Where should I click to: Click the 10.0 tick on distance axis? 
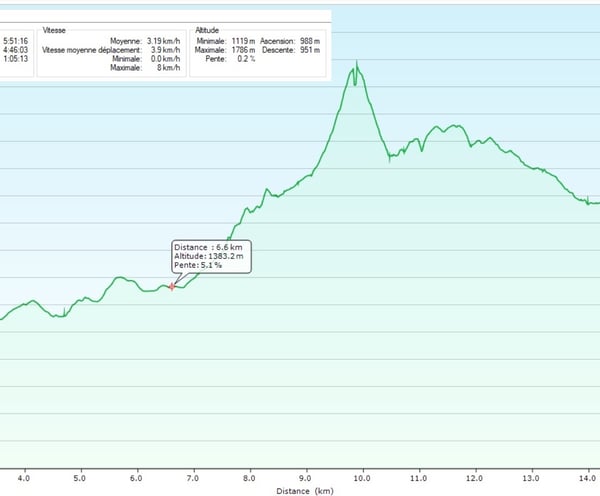pos(362,478)
